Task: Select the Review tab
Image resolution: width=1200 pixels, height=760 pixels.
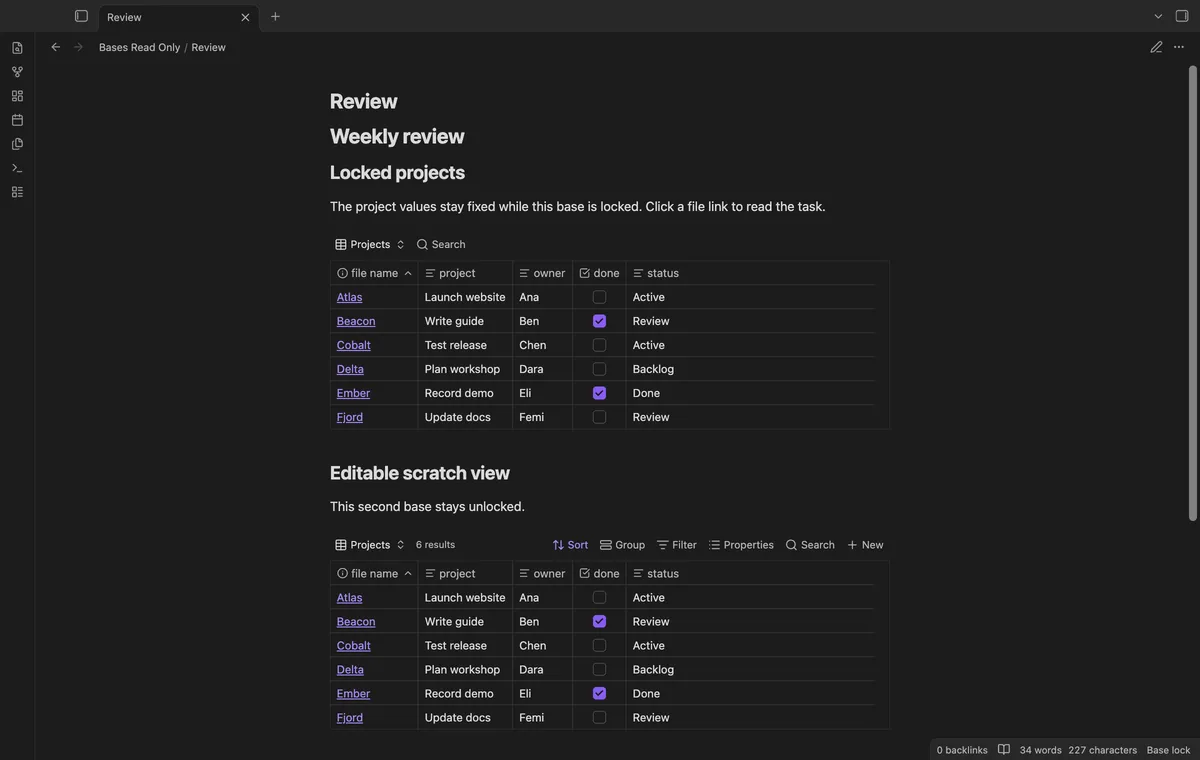Action: (x=178, y=17)
